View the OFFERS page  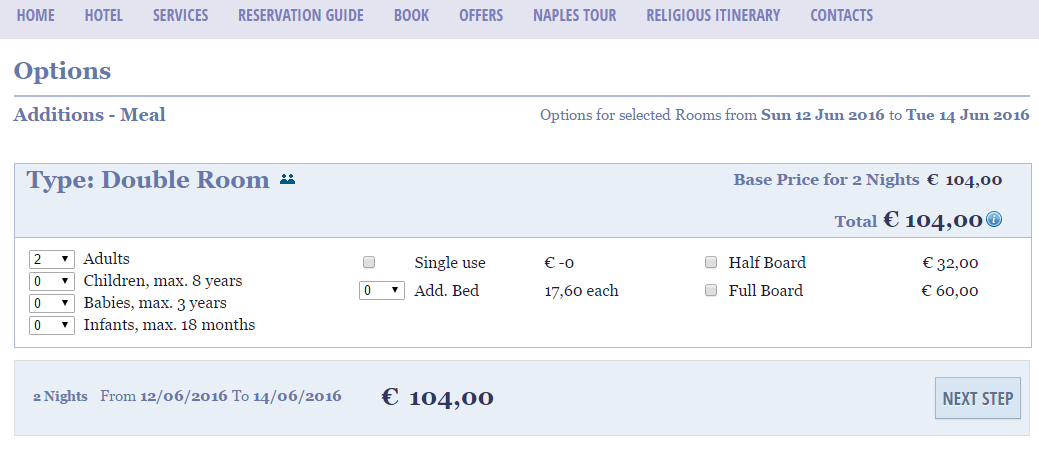[481, 15]
